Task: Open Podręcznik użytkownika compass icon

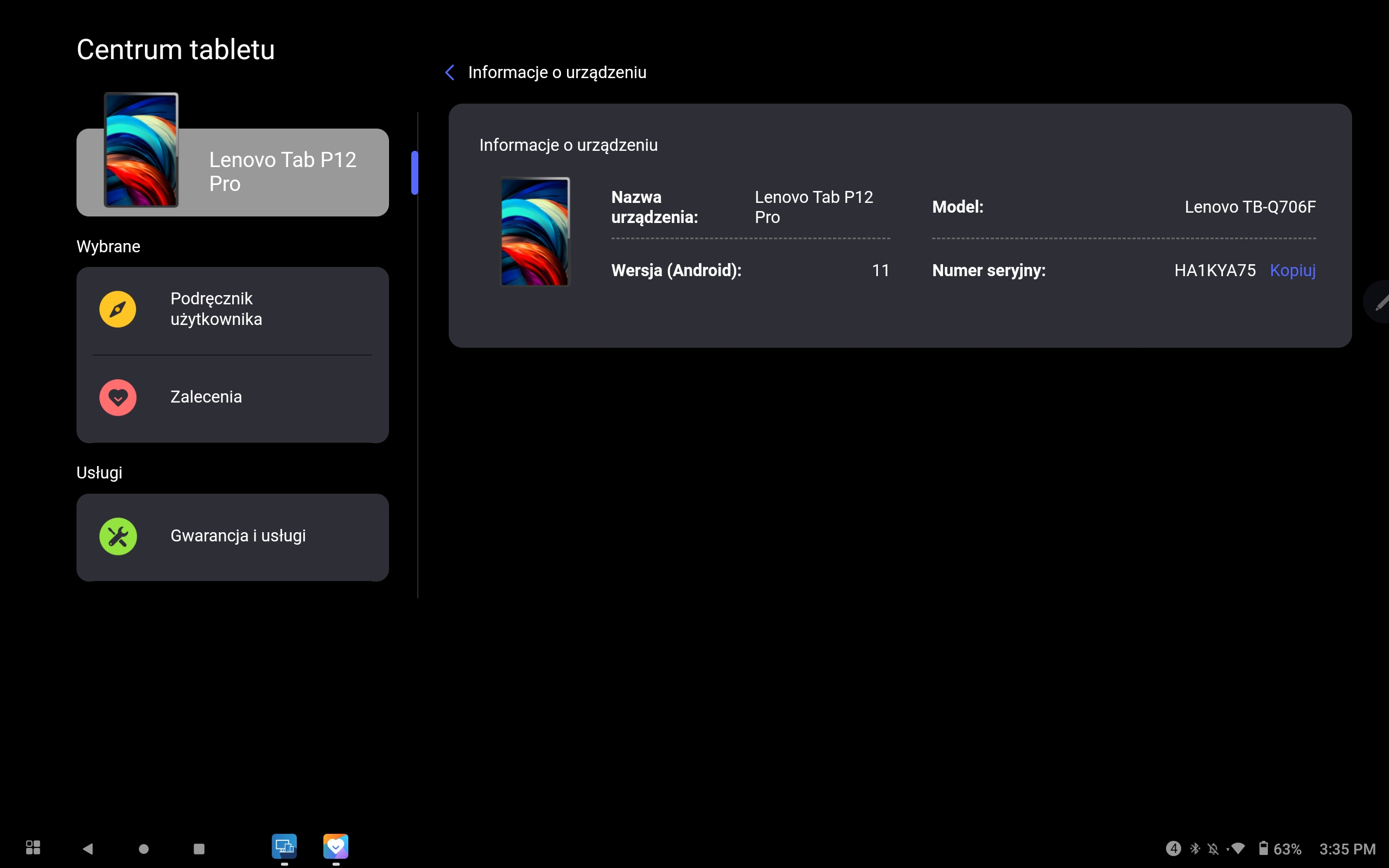Action: [x=118, y=309]
